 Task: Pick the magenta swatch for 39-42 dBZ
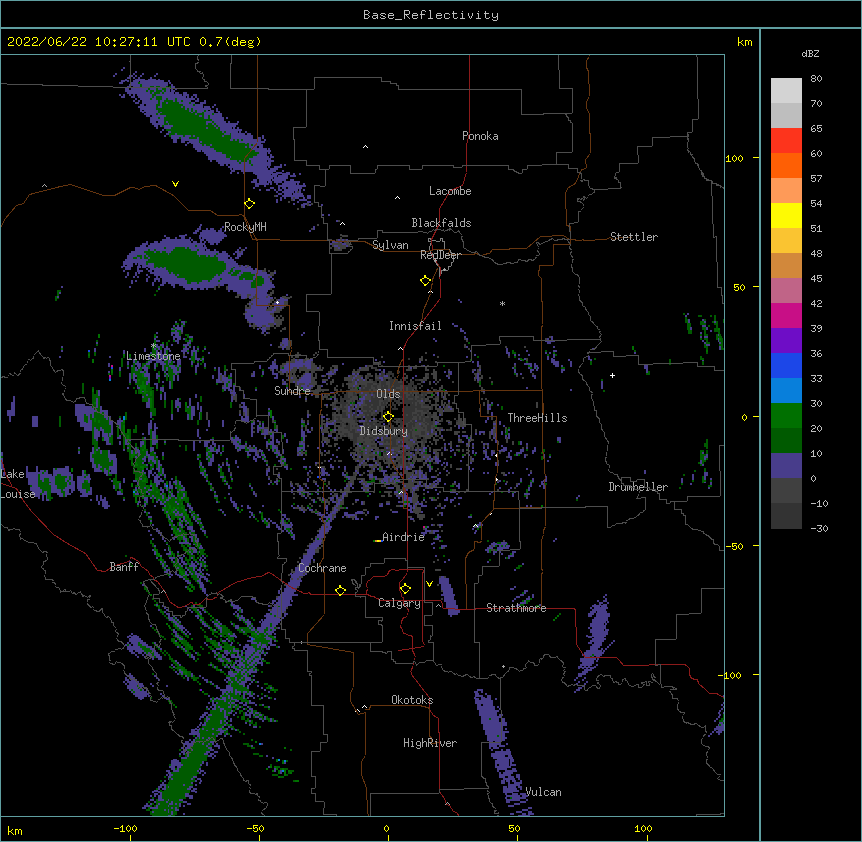[786, 315]
